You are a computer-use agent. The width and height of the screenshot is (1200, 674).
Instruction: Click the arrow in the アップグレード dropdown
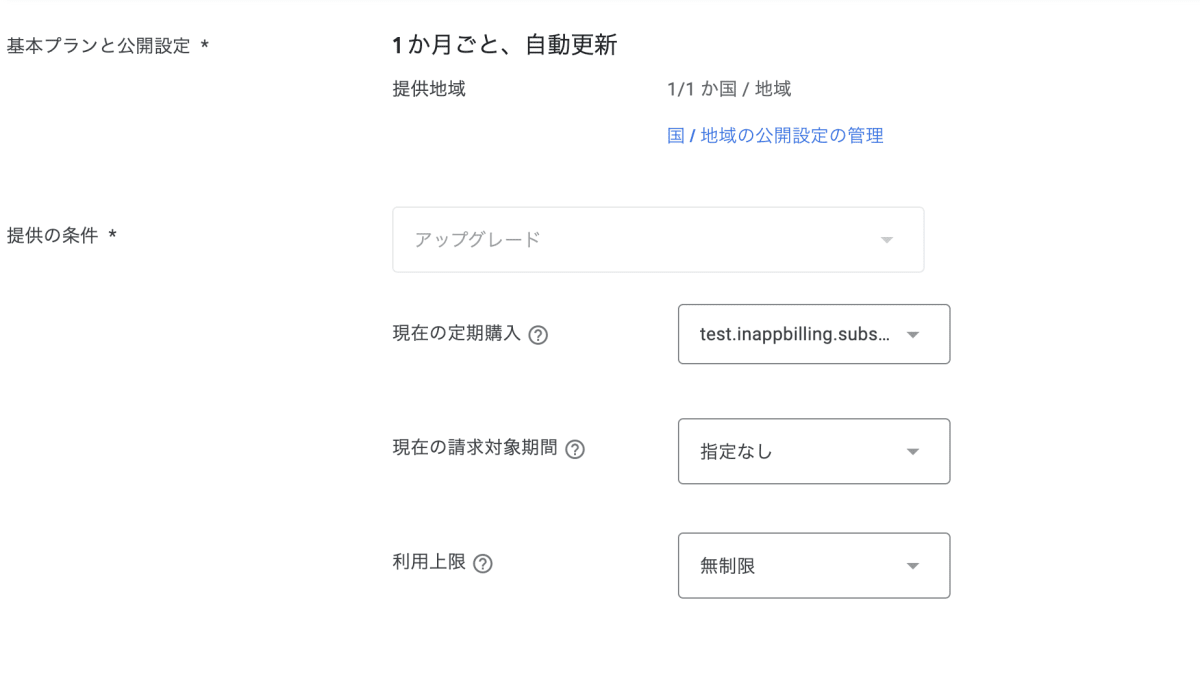pyautogui.click(x=886, y=240)
